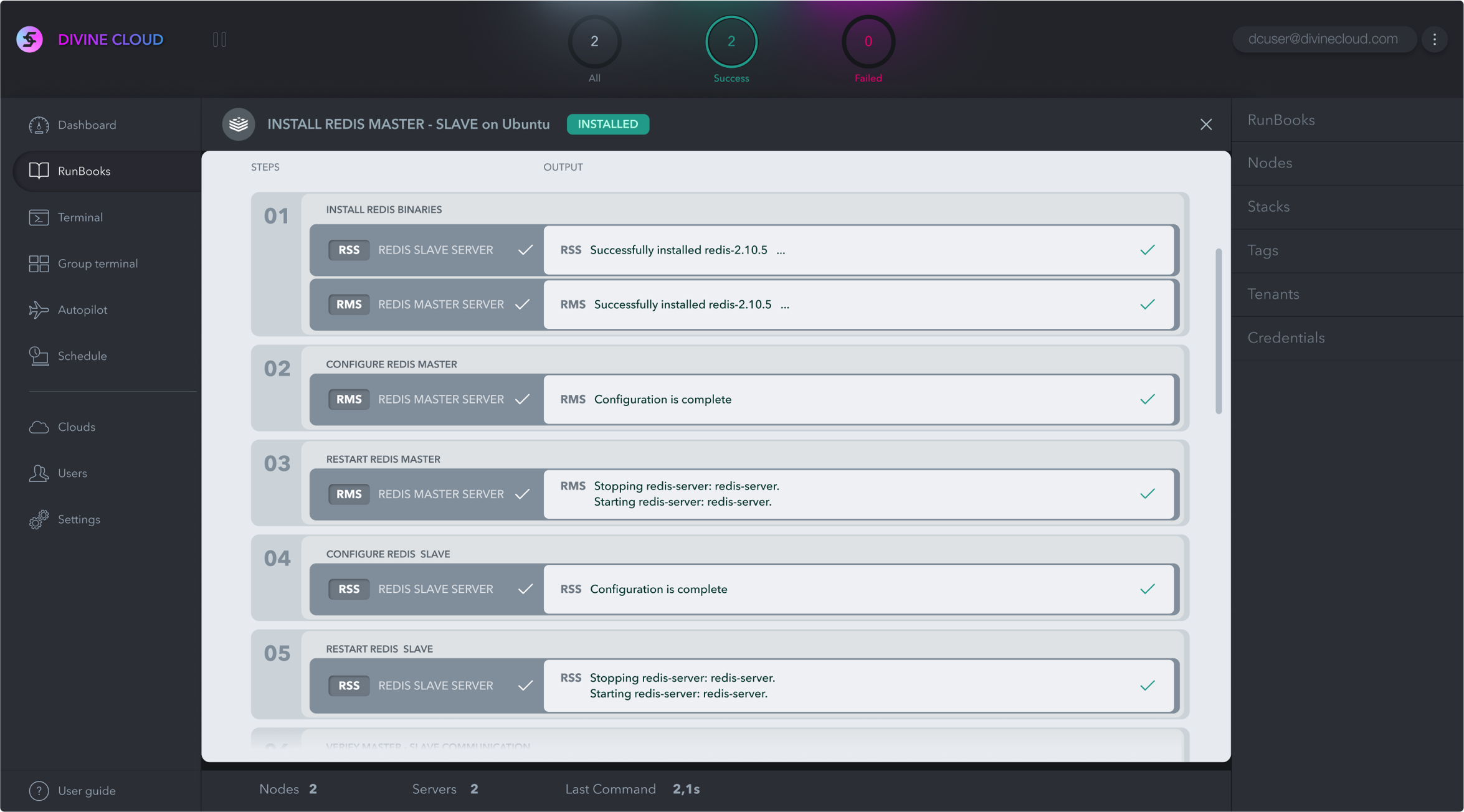Toggle the sidebar collapse icon near logo

pyautogui.click(x=219, y=39)
